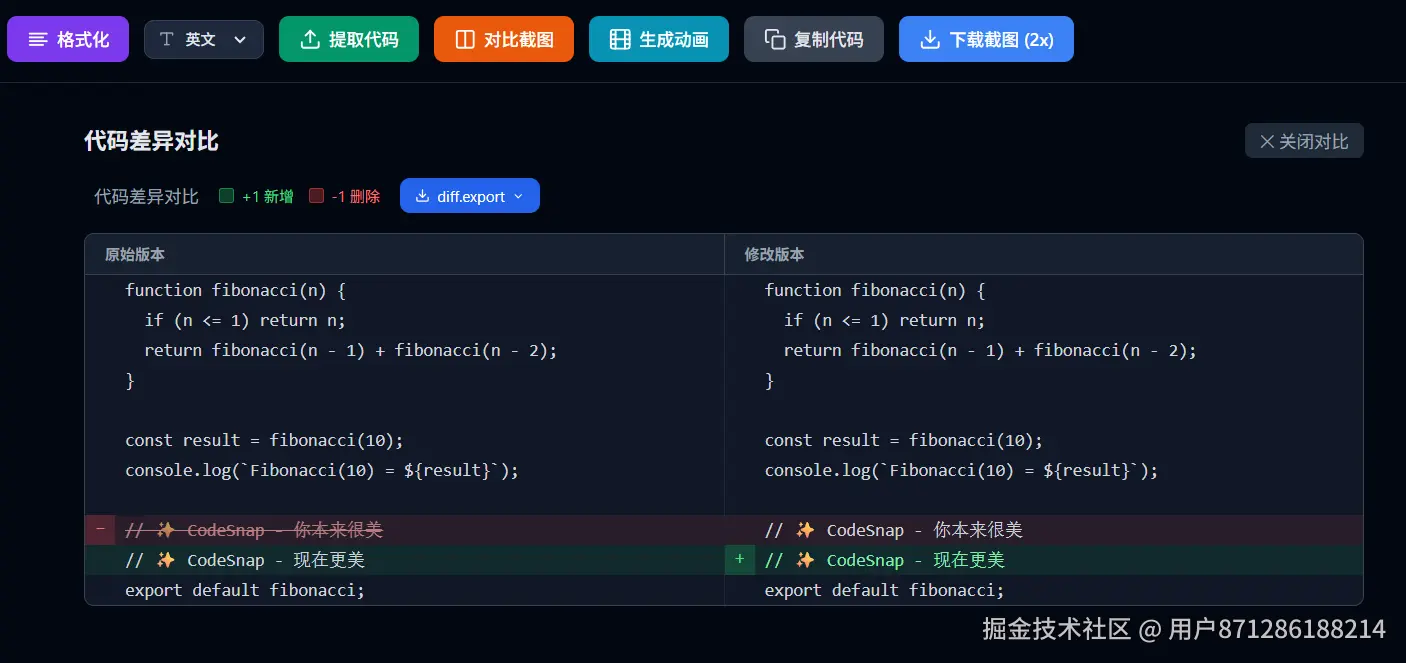Click 'function fibonacci(n) {' in 原始版本
Image resolution: width=1406 pixels, height=663 pixels.
[x=235, y=290]
